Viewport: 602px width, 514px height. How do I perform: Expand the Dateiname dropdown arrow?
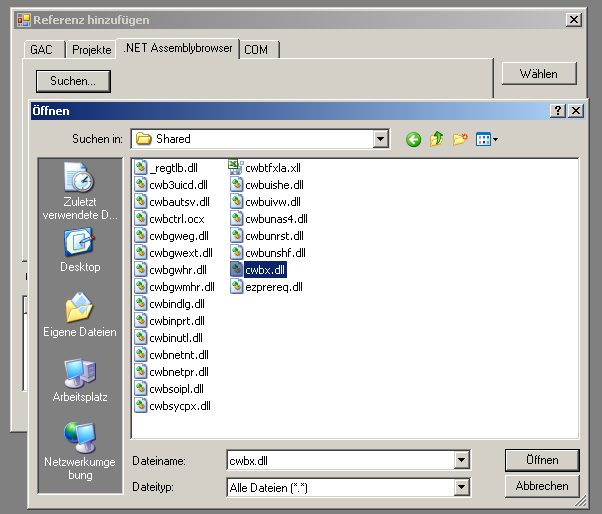pyautogui.click(x=462, y=460)
